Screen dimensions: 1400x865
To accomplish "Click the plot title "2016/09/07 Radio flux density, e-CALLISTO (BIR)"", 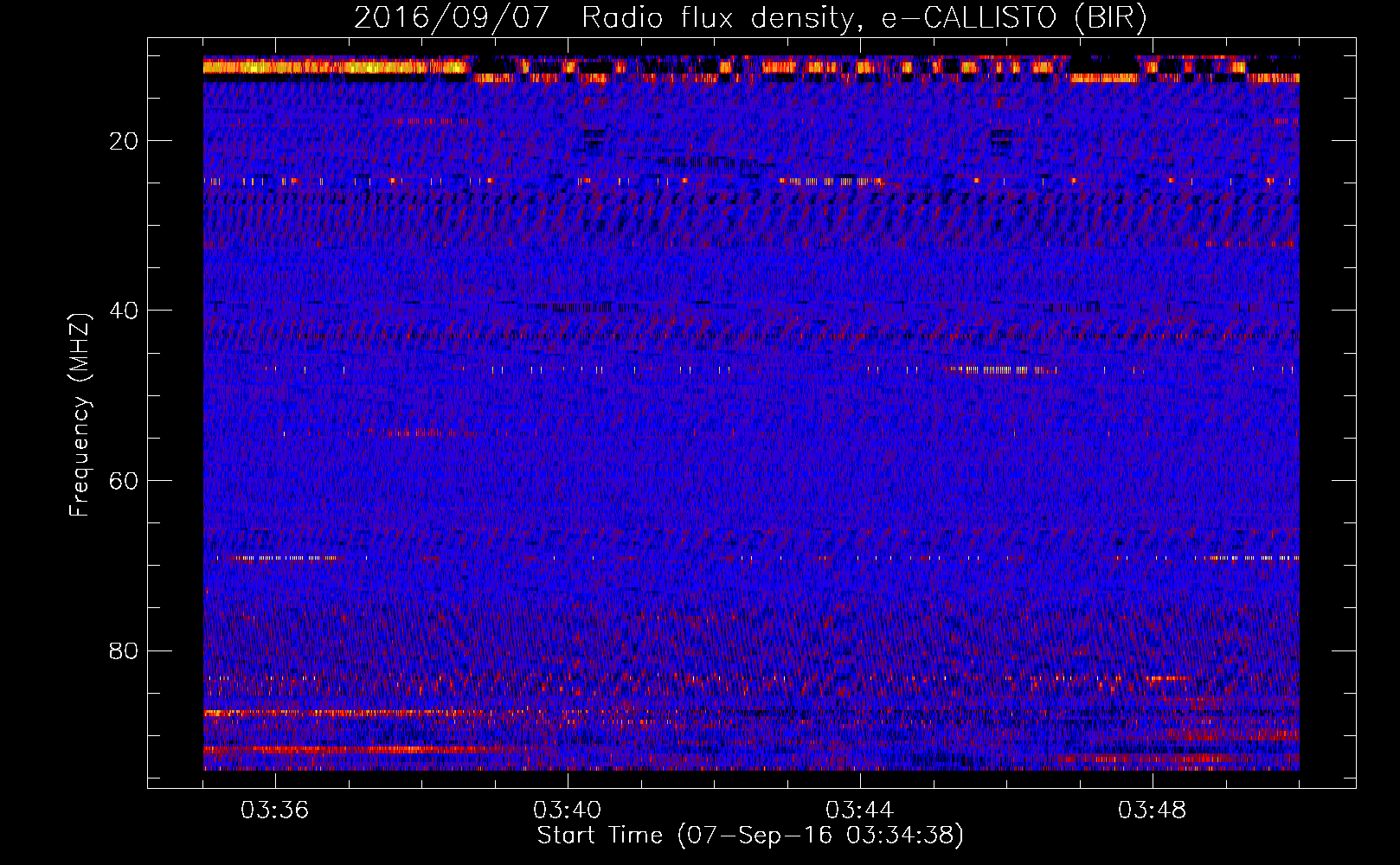I will (750, 17).
